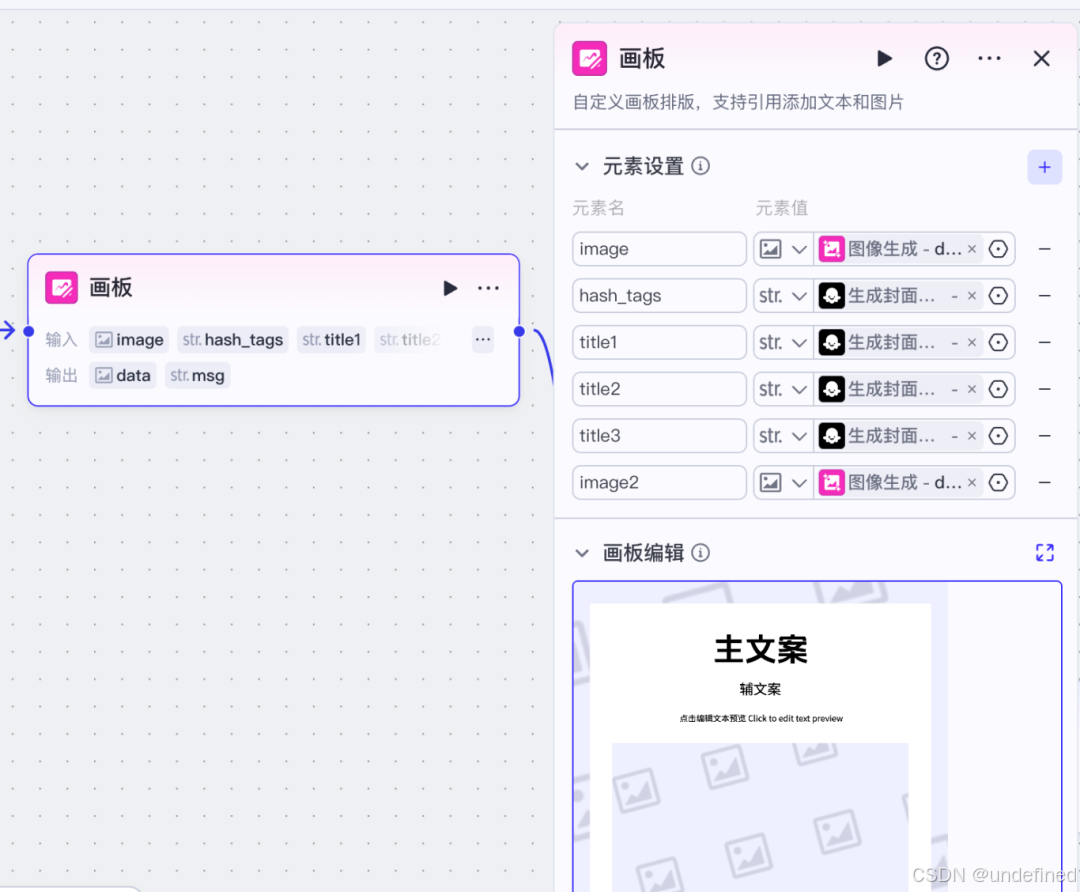Open help for 画板 panel
1080x892 pixels.
[936, 59]
